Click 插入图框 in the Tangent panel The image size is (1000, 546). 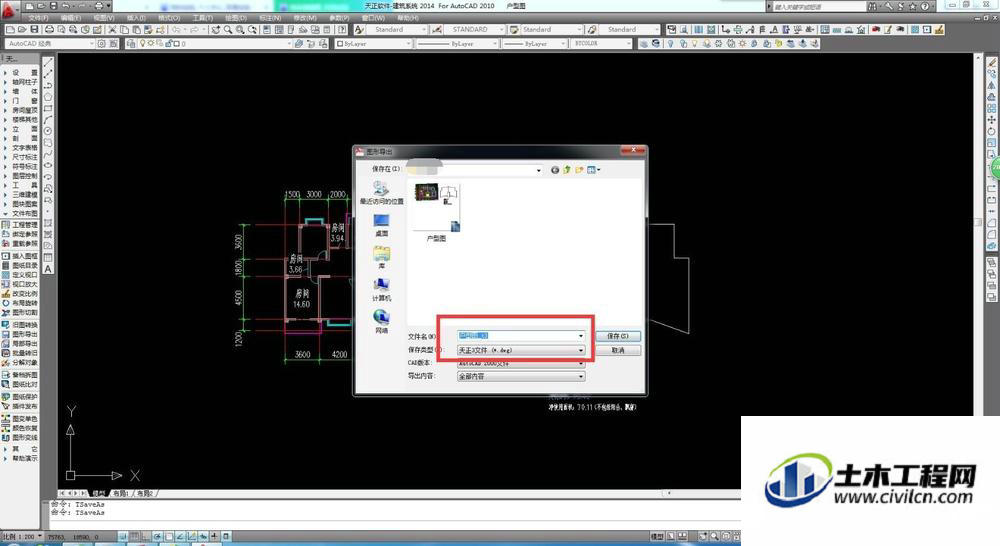click(x=20, y=256)
